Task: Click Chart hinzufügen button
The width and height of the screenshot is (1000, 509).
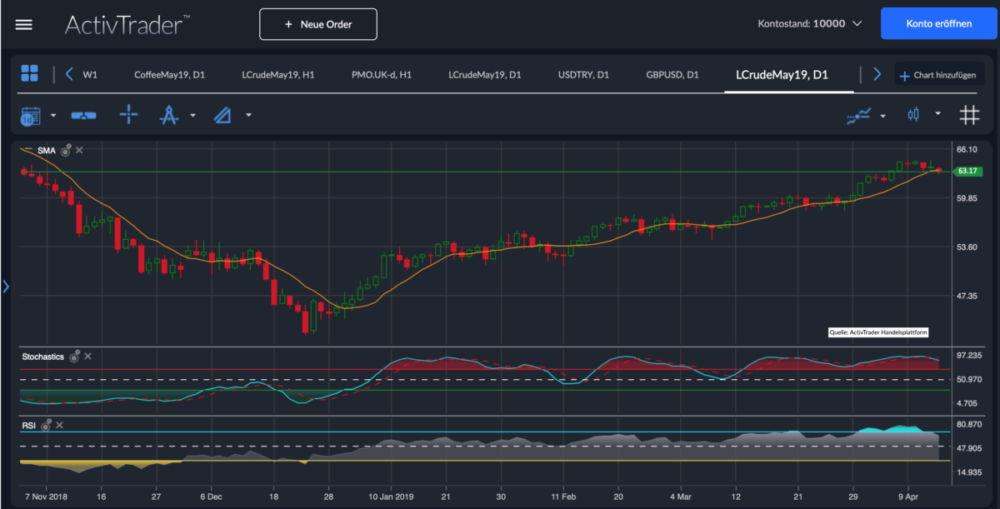Action: coord(938,75)
